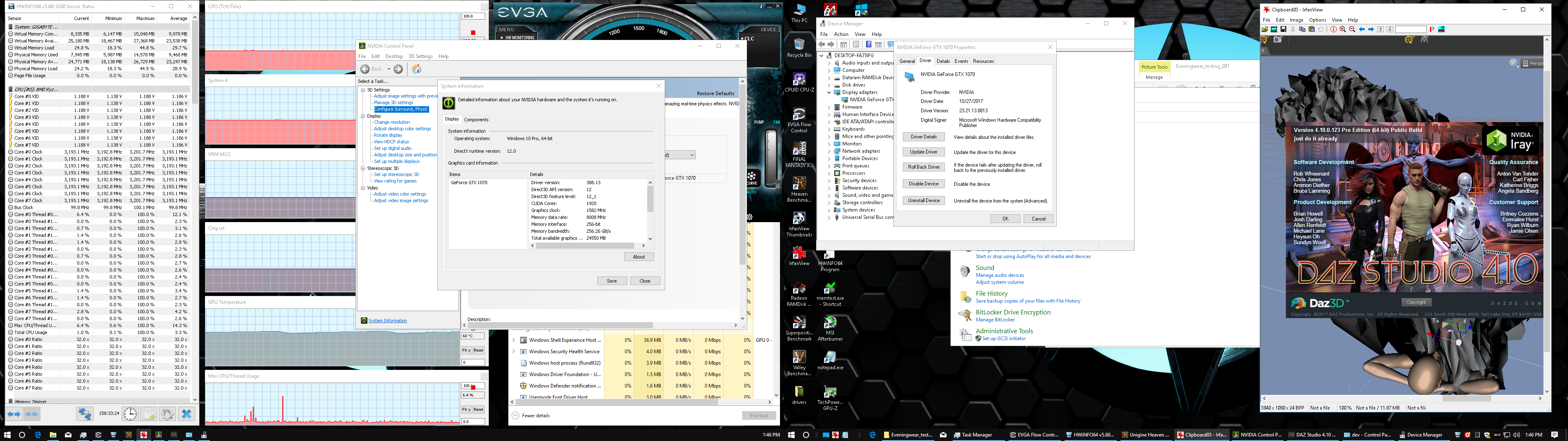Click the IrfanView save floppy icon
Screen dimensions: 1568x441
click(x=1284, y=29)
